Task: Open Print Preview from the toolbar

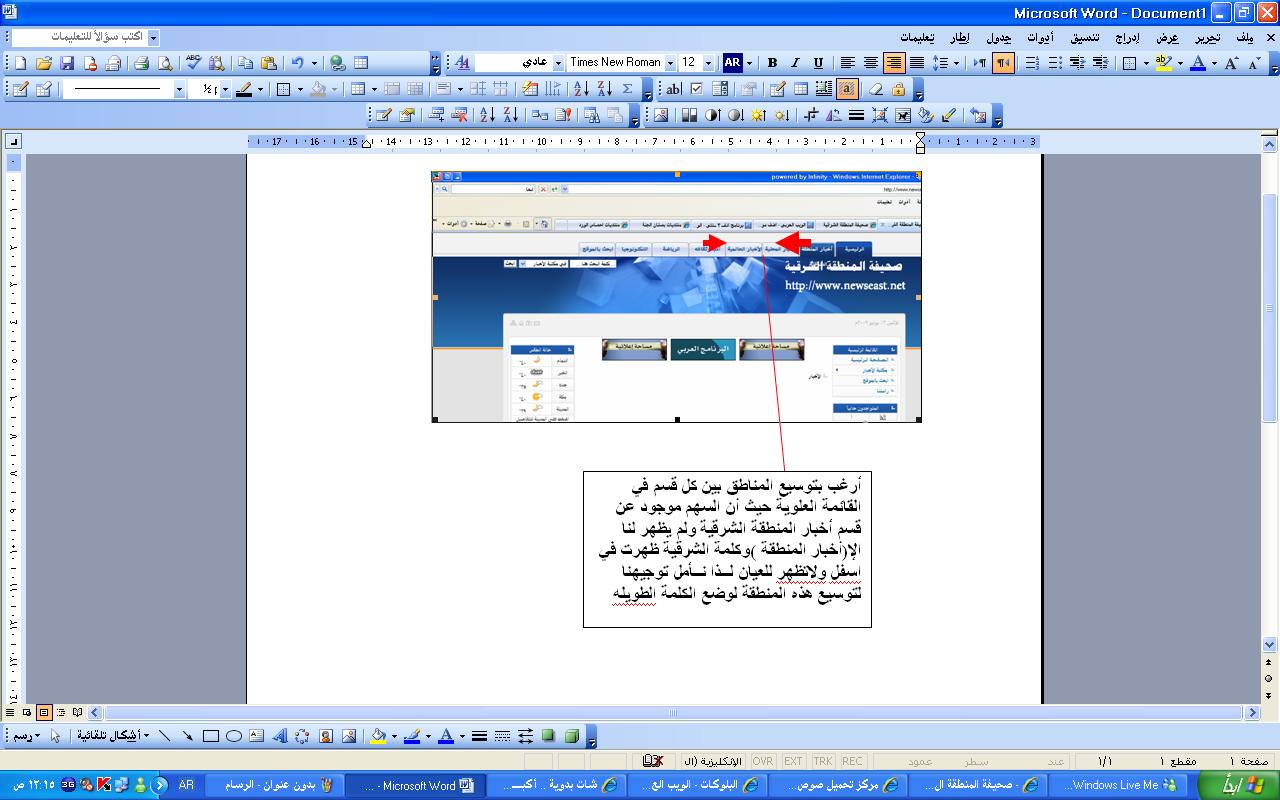Action: 165,63
